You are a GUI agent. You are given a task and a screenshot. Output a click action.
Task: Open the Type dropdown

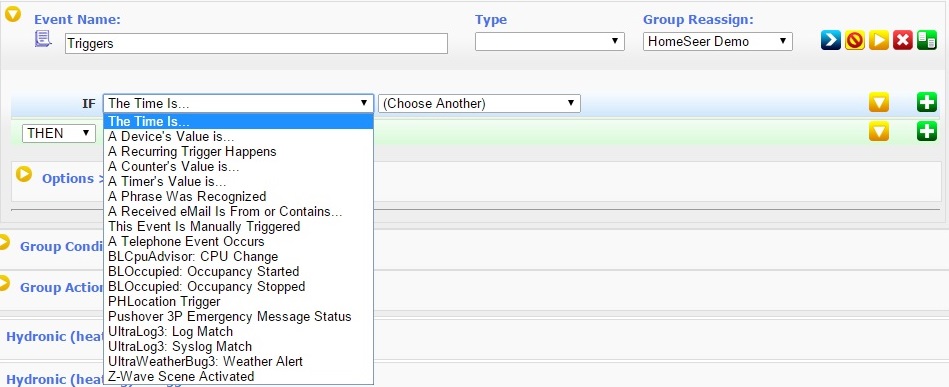pos(550,41)
